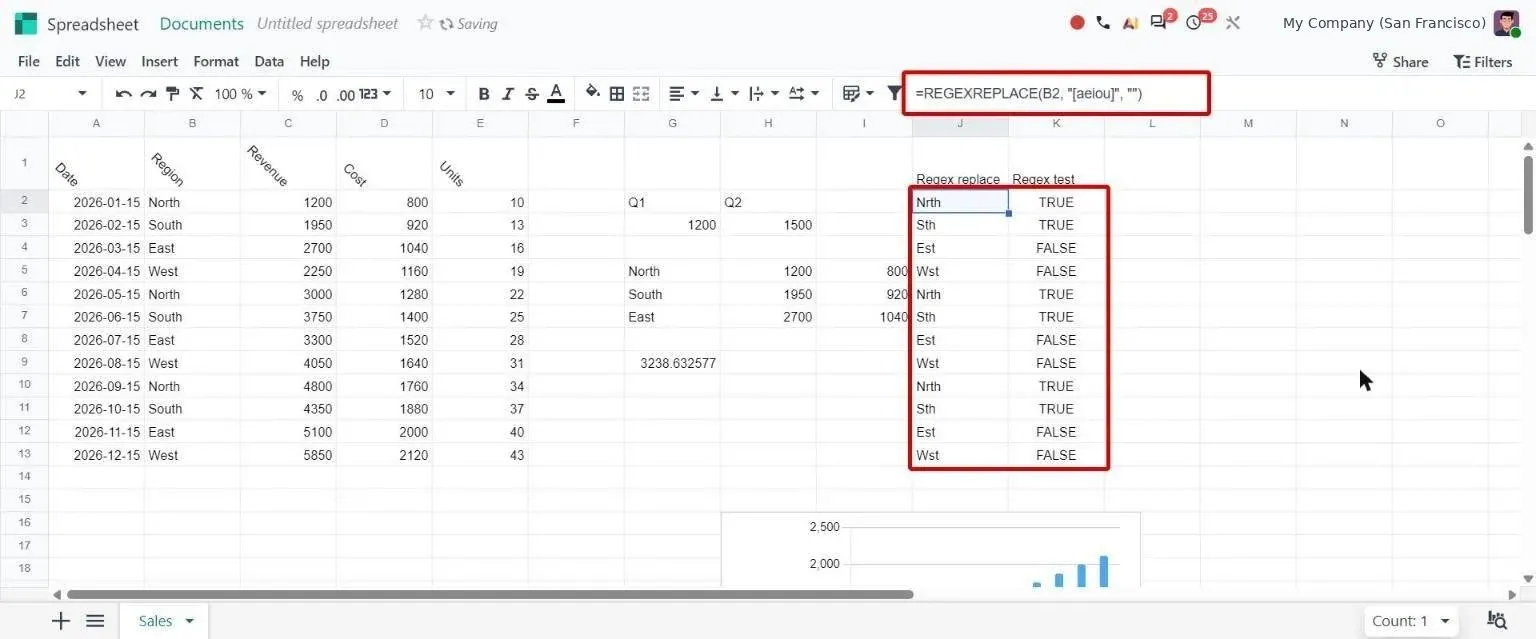Click the Documents breadcrumb link
This screenshot has height=639, width=1536.
(201, 23)
